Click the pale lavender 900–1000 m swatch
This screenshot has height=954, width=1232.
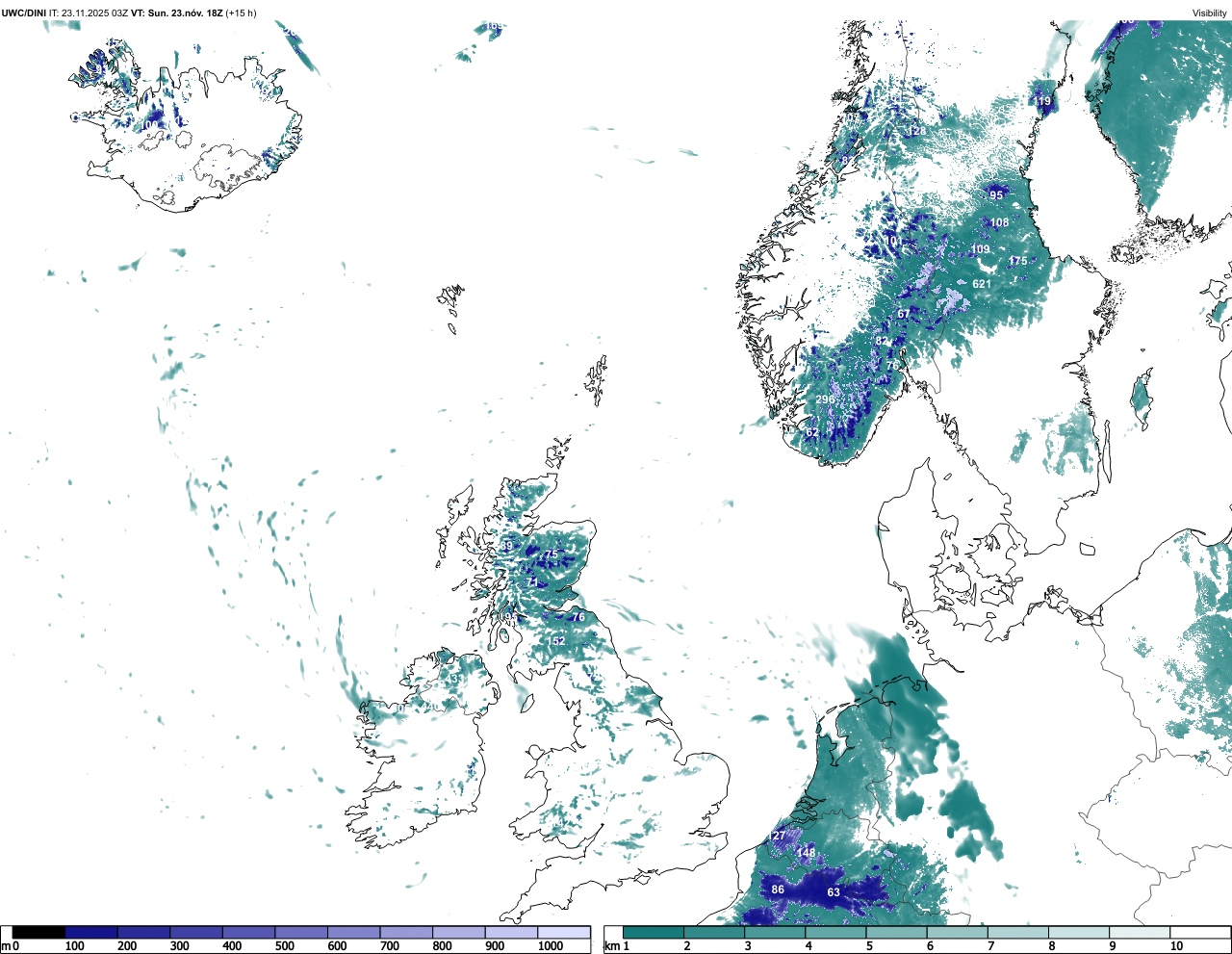pos(511,932)
